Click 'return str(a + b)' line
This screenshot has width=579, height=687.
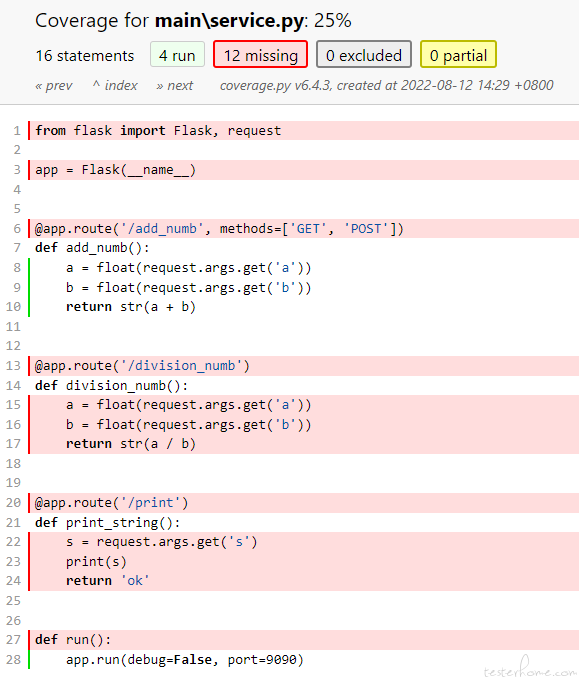click(304, 306)
